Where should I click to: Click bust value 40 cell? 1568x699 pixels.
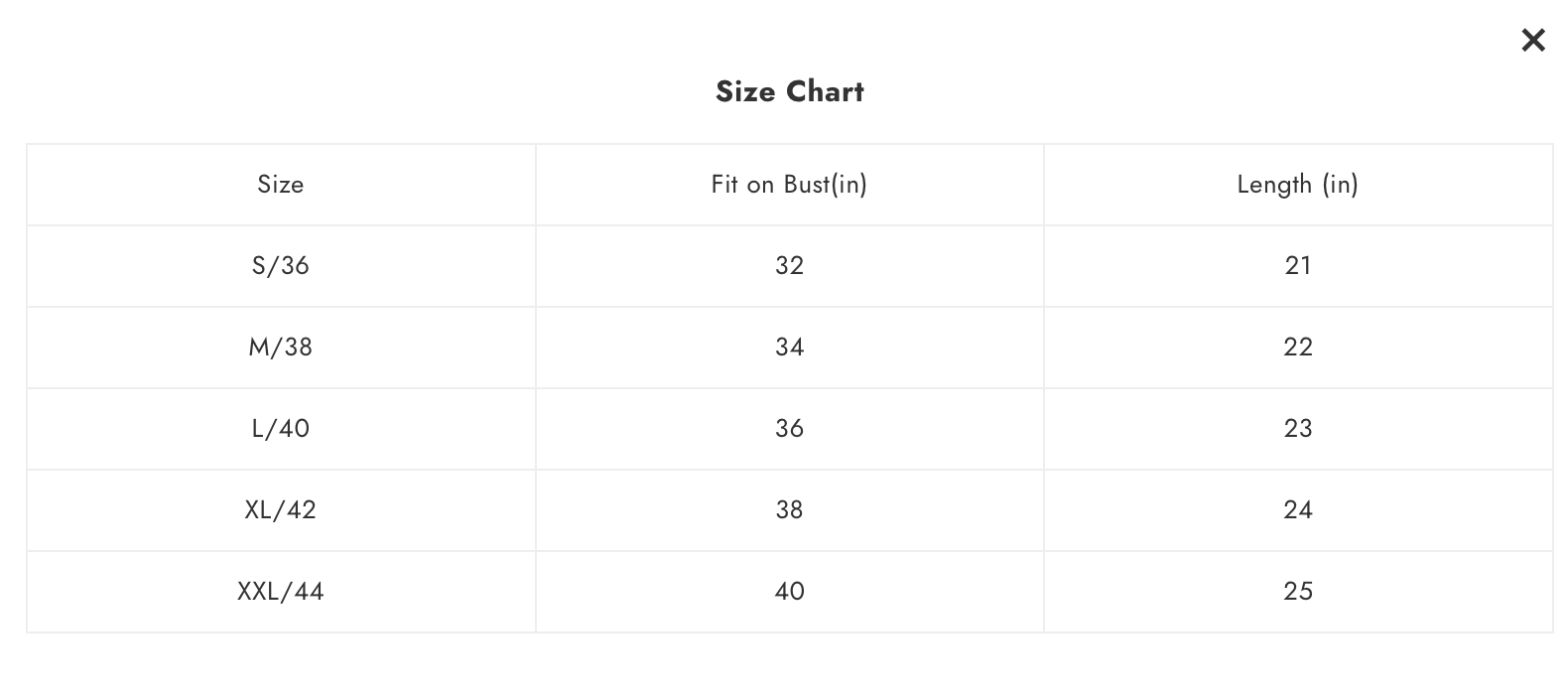790,592
